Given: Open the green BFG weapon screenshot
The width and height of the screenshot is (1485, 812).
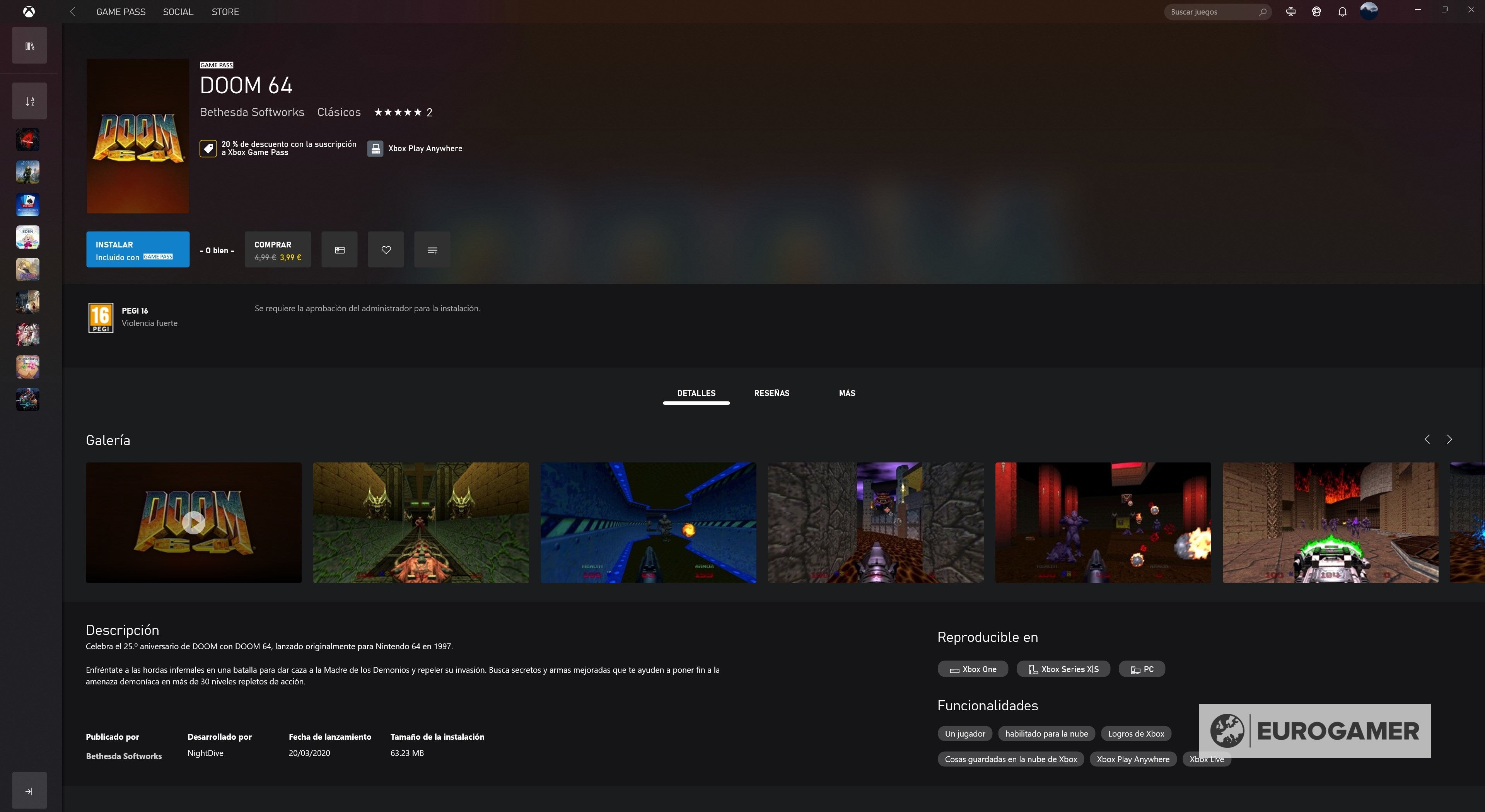Looking at the screenshot, I should click(1330, 523).
